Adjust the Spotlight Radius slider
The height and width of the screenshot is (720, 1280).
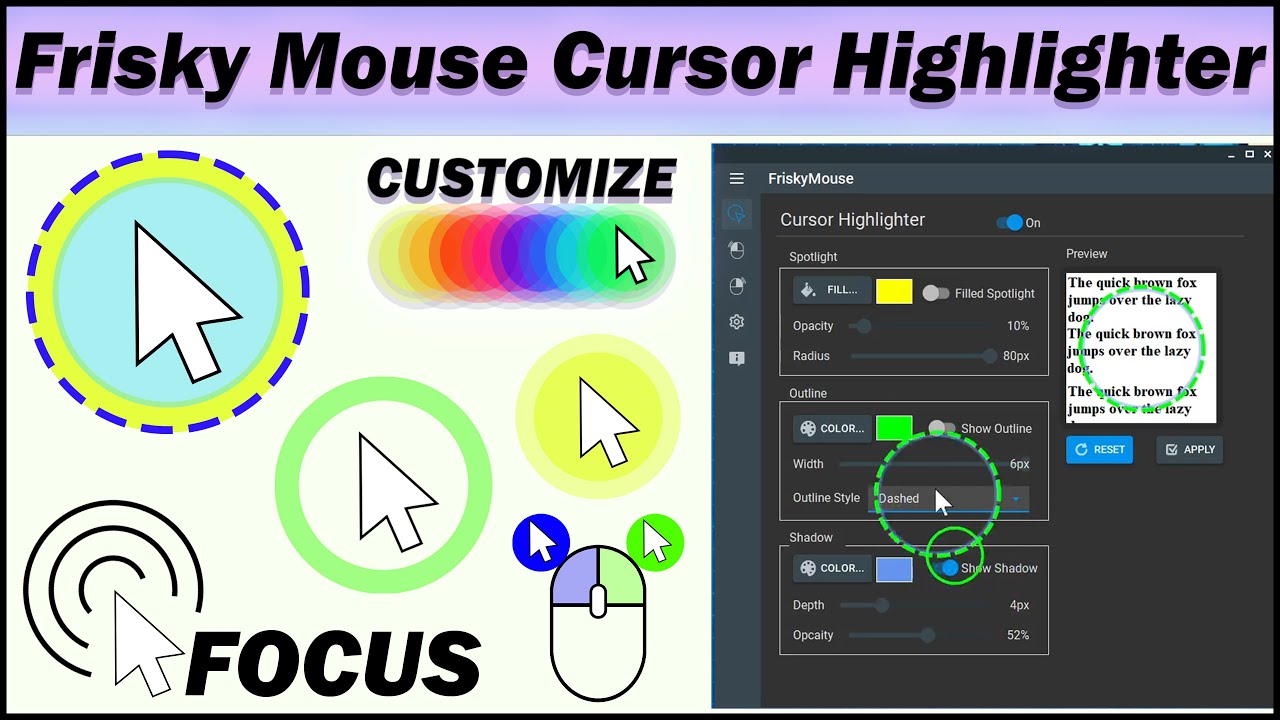point(922,356)
